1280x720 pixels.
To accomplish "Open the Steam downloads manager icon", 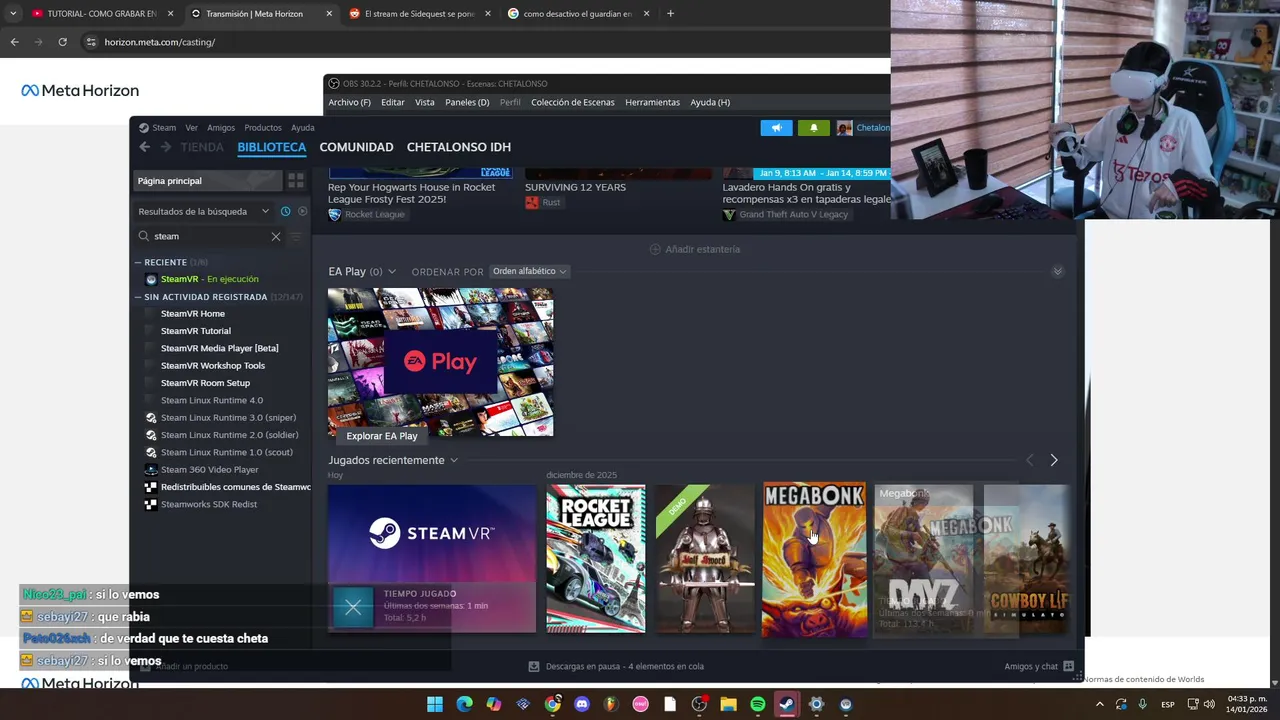I will pos(534,666).
